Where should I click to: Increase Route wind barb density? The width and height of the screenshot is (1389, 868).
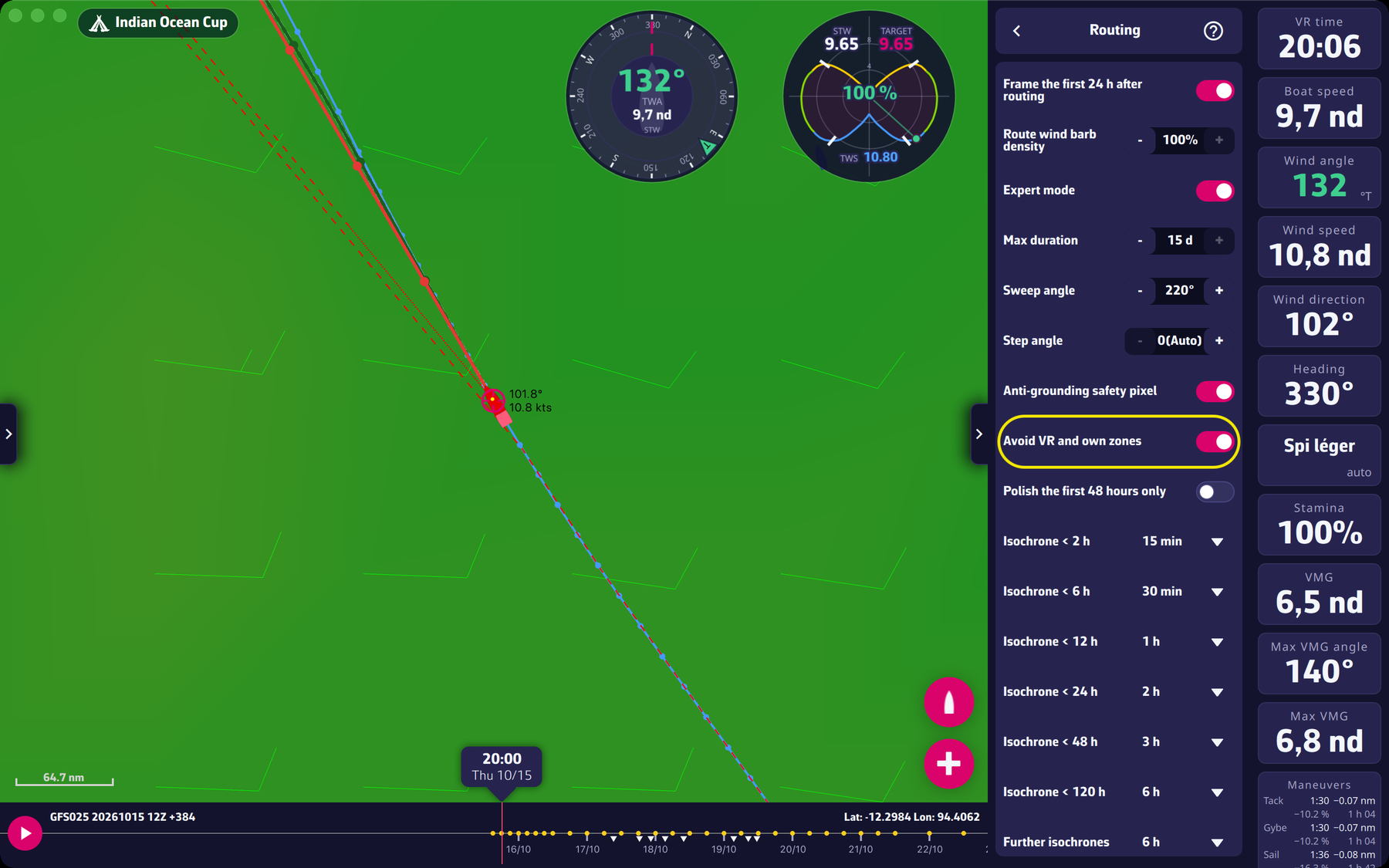point(1219,140)
